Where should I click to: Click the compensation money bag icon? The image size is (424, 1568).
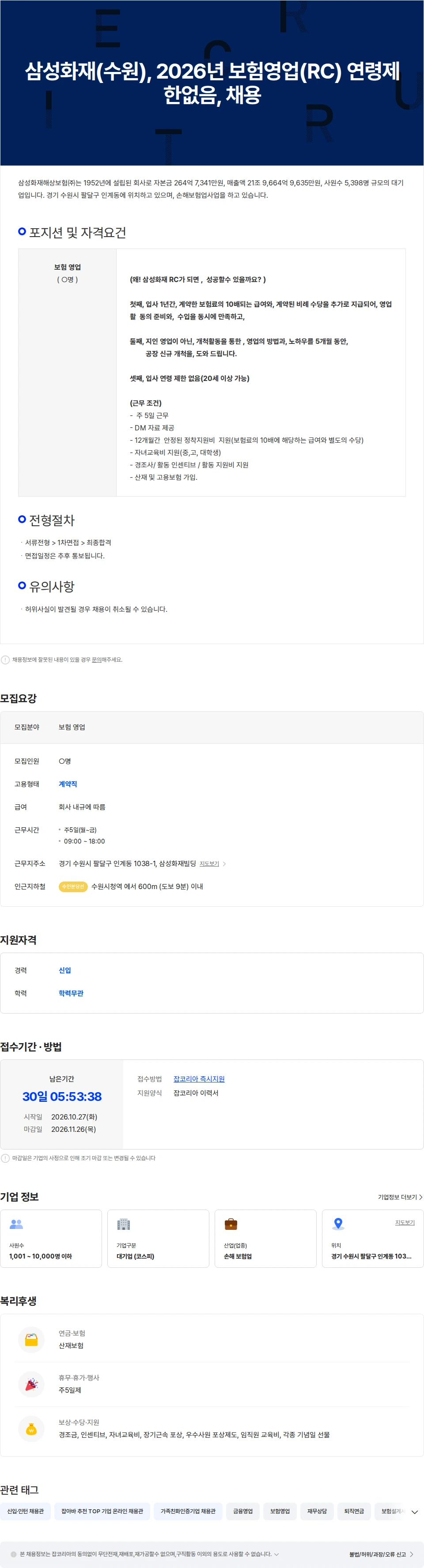pos(32,1429)
